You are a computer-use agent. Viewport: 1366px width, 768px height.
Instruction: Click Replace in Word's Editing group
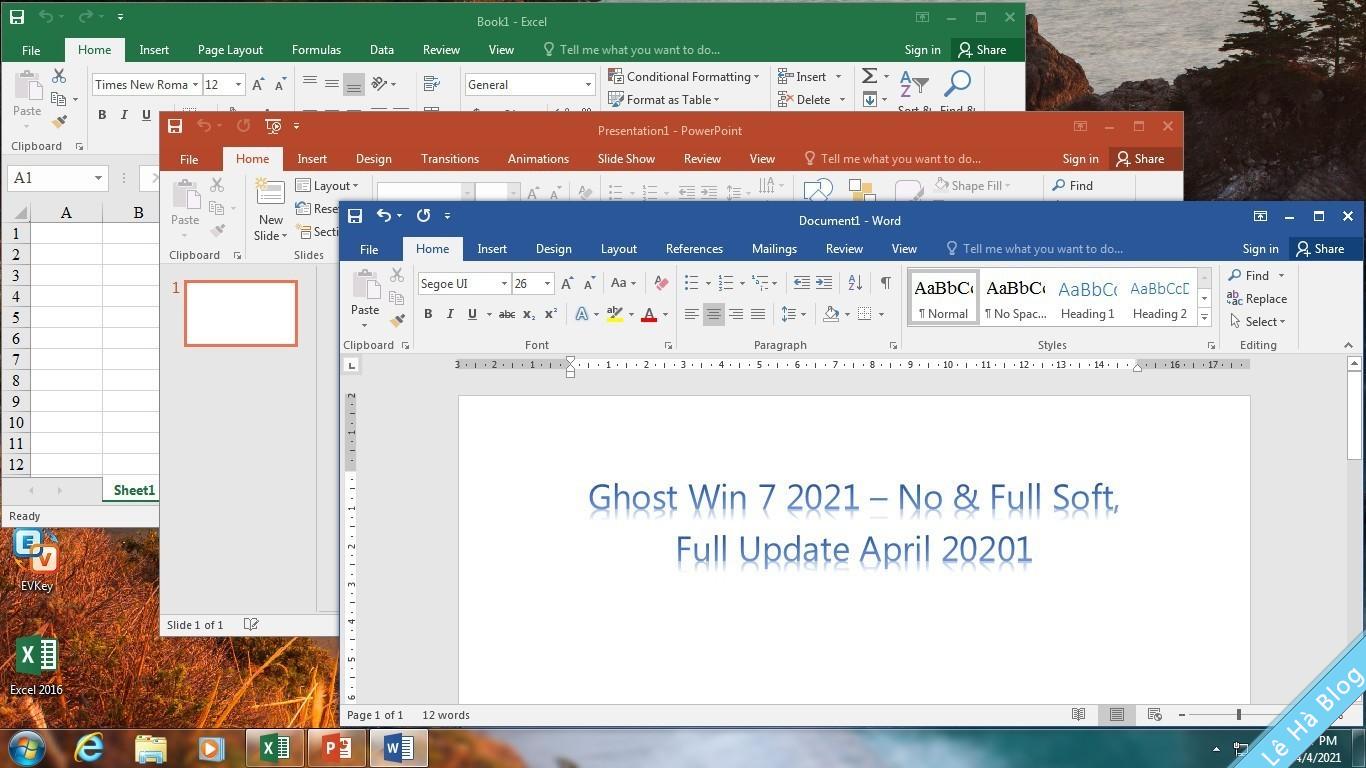point(1257,299)
